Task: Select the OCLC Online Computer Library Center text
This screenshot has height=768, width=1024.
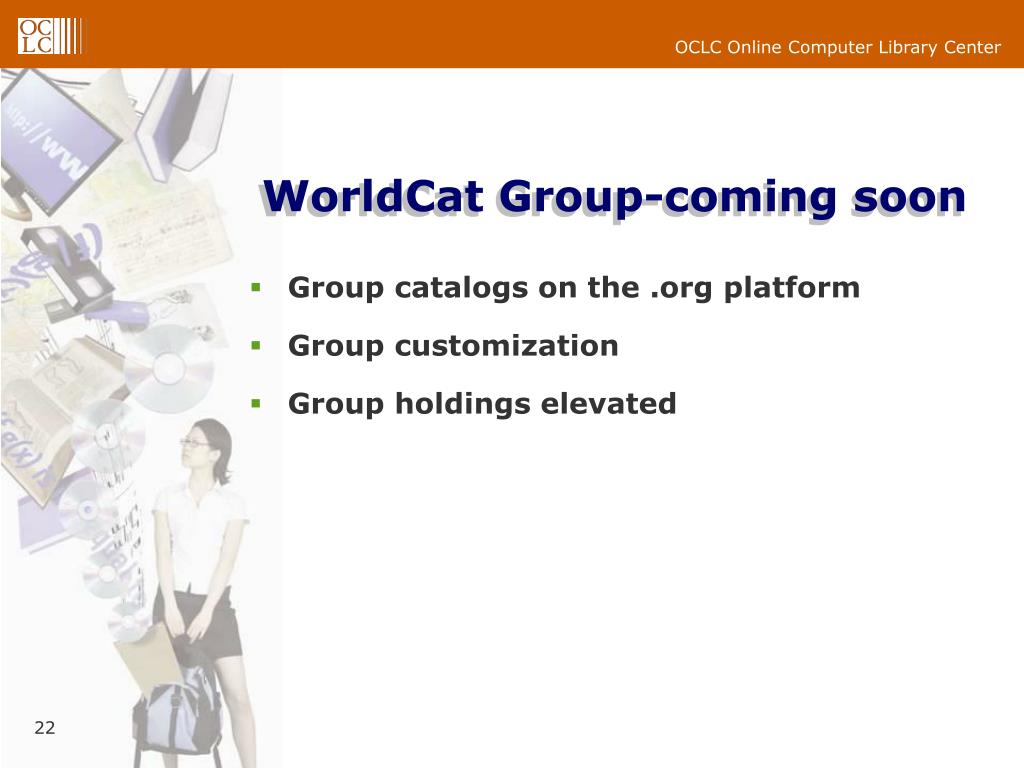Action: point(837,48)
